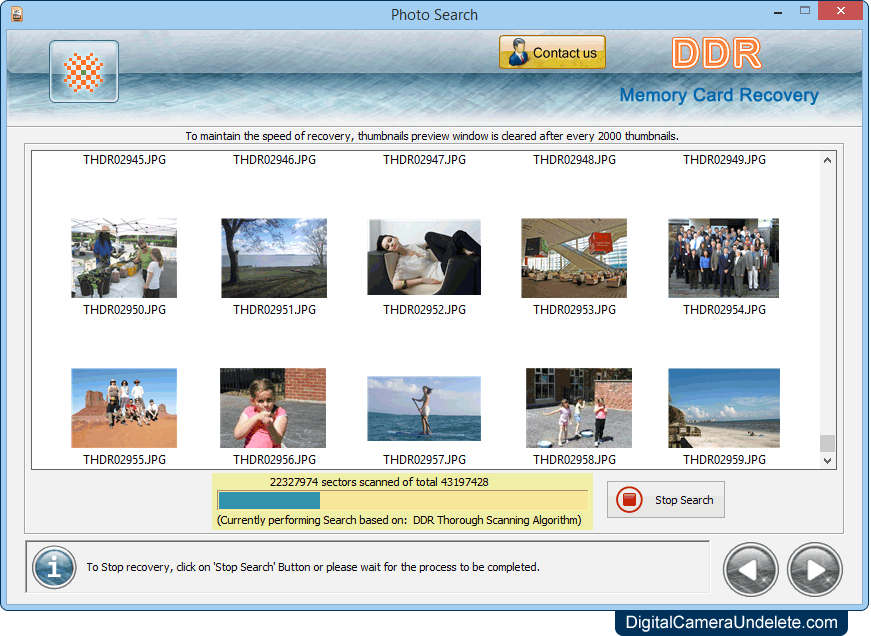Viewport: 871px width, 636px height.
Task: Select THDR02955.JPG desert family thumbnail
Action: (124, 408)
